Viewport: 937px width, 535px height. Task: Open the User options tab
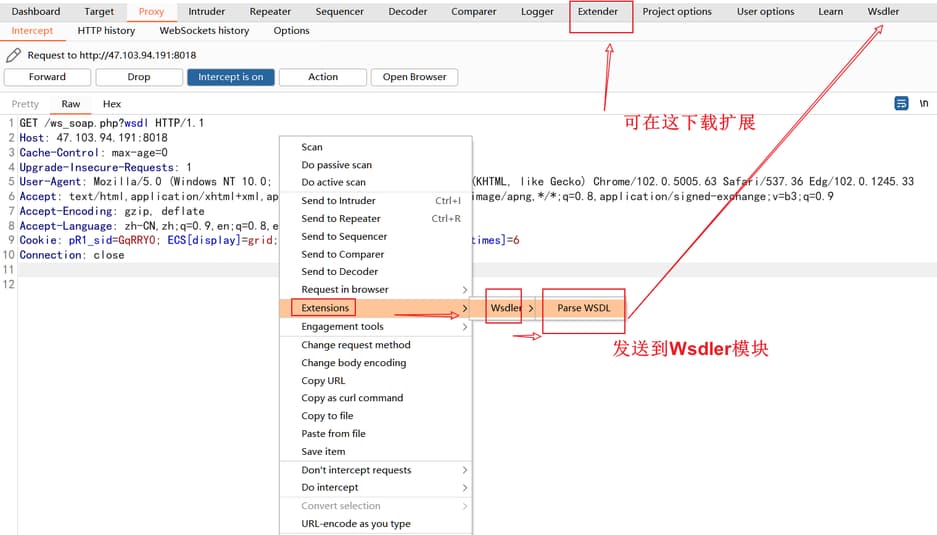pyautogui.click(x=765, y=11)
